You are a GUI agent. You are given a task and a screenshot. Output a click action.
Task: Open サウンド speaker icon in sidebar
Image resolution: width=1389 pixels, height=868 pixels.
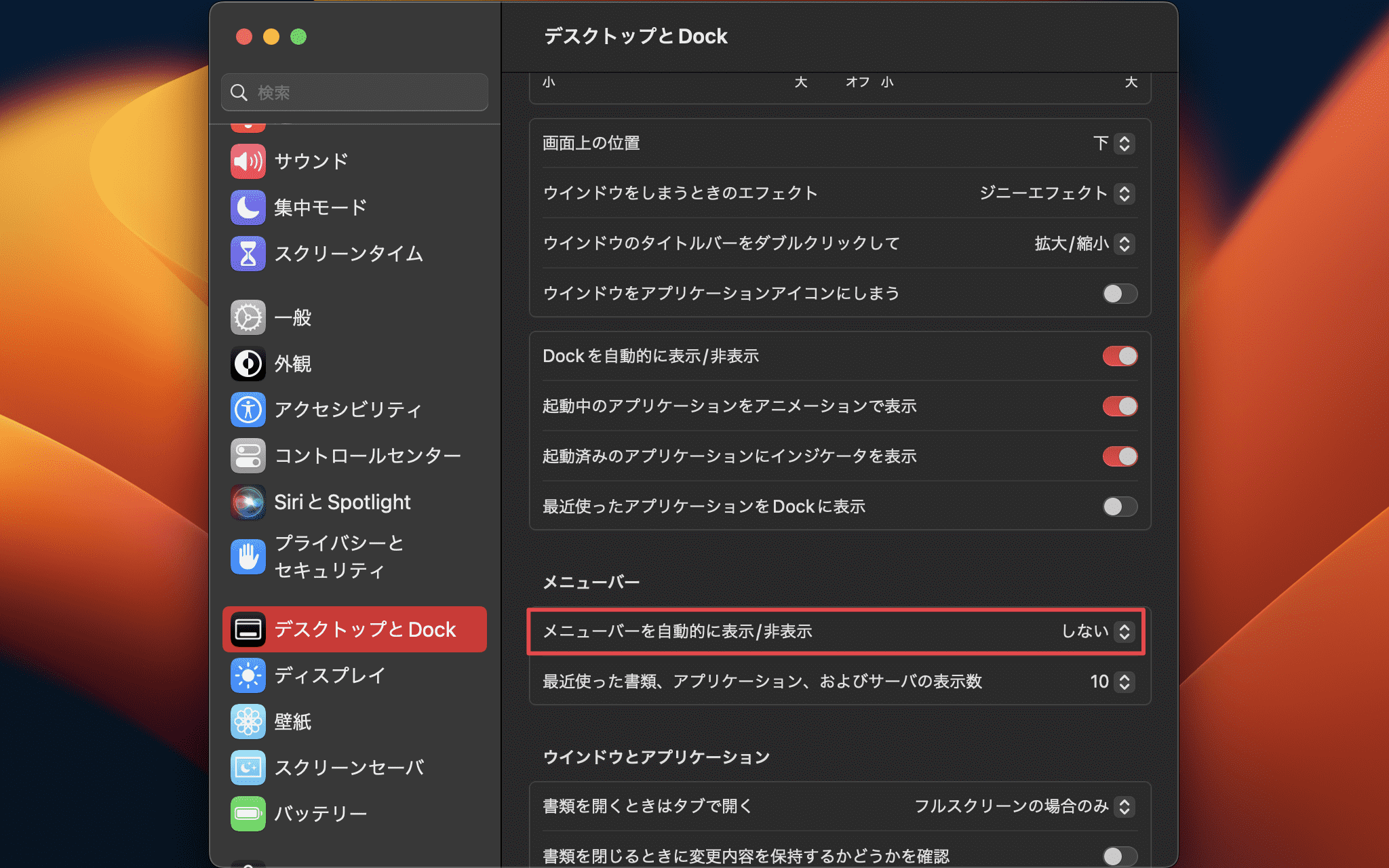coord(248,161)
